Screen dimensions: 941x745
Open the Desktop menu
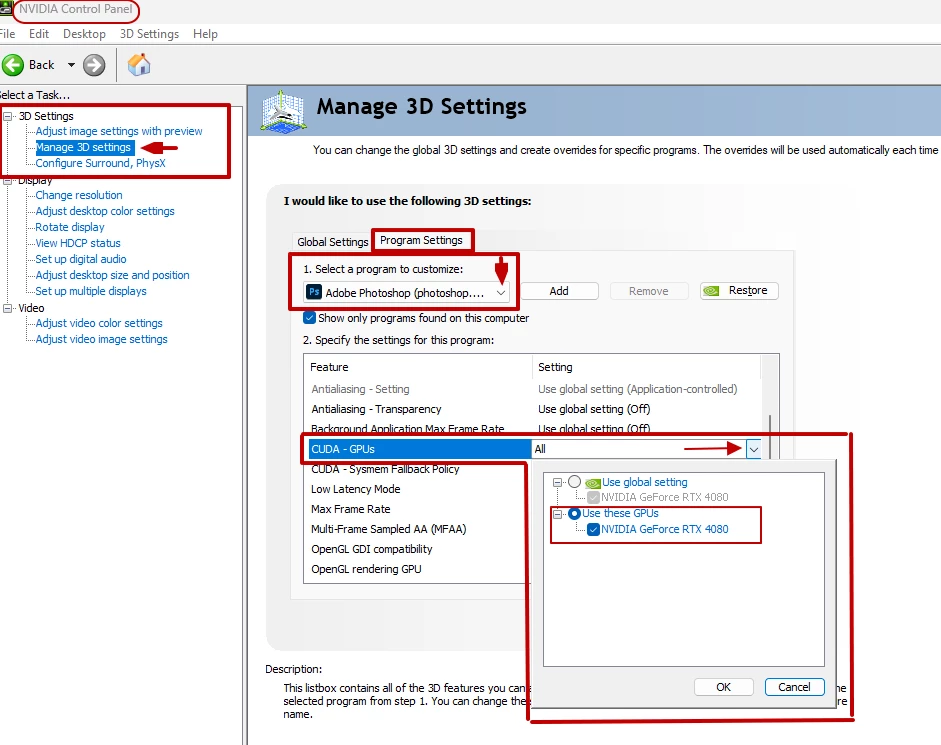[84, 34]
